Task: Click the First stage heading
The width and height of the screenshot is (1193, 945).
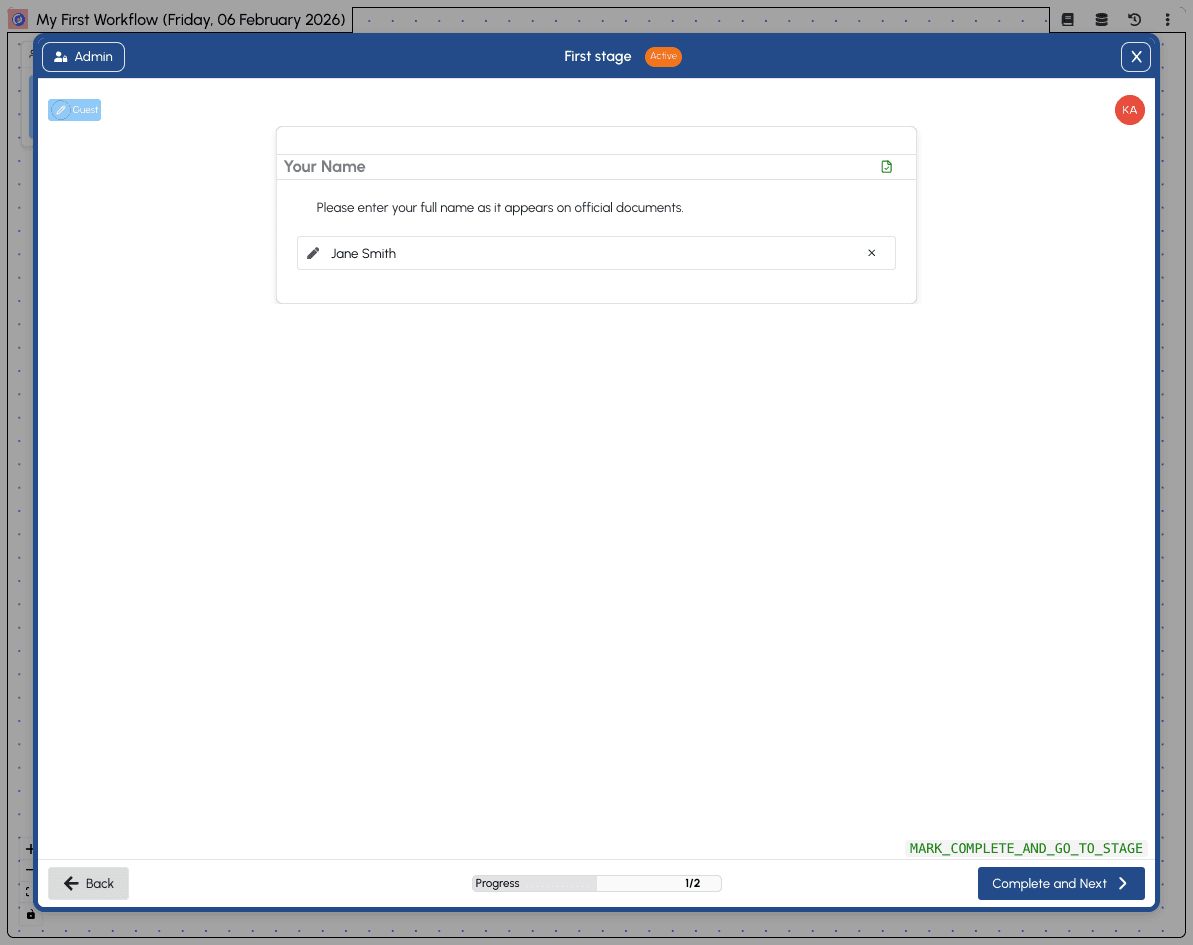Action: coord(597,57)
